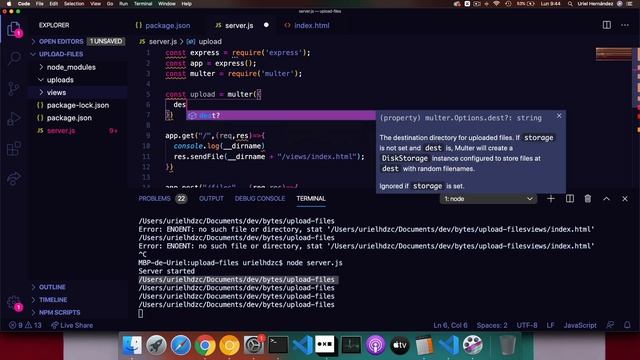
Task: Expand the OUTLINE section
Action: coord(52,287)
